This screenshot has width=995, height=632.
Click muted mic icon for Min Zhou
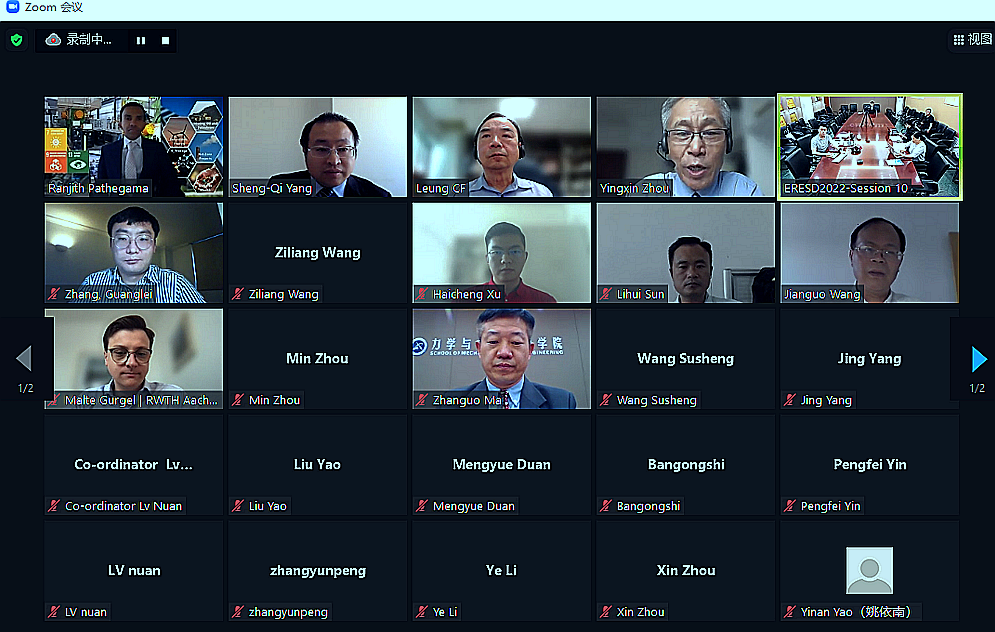click(x=238, y=400)
